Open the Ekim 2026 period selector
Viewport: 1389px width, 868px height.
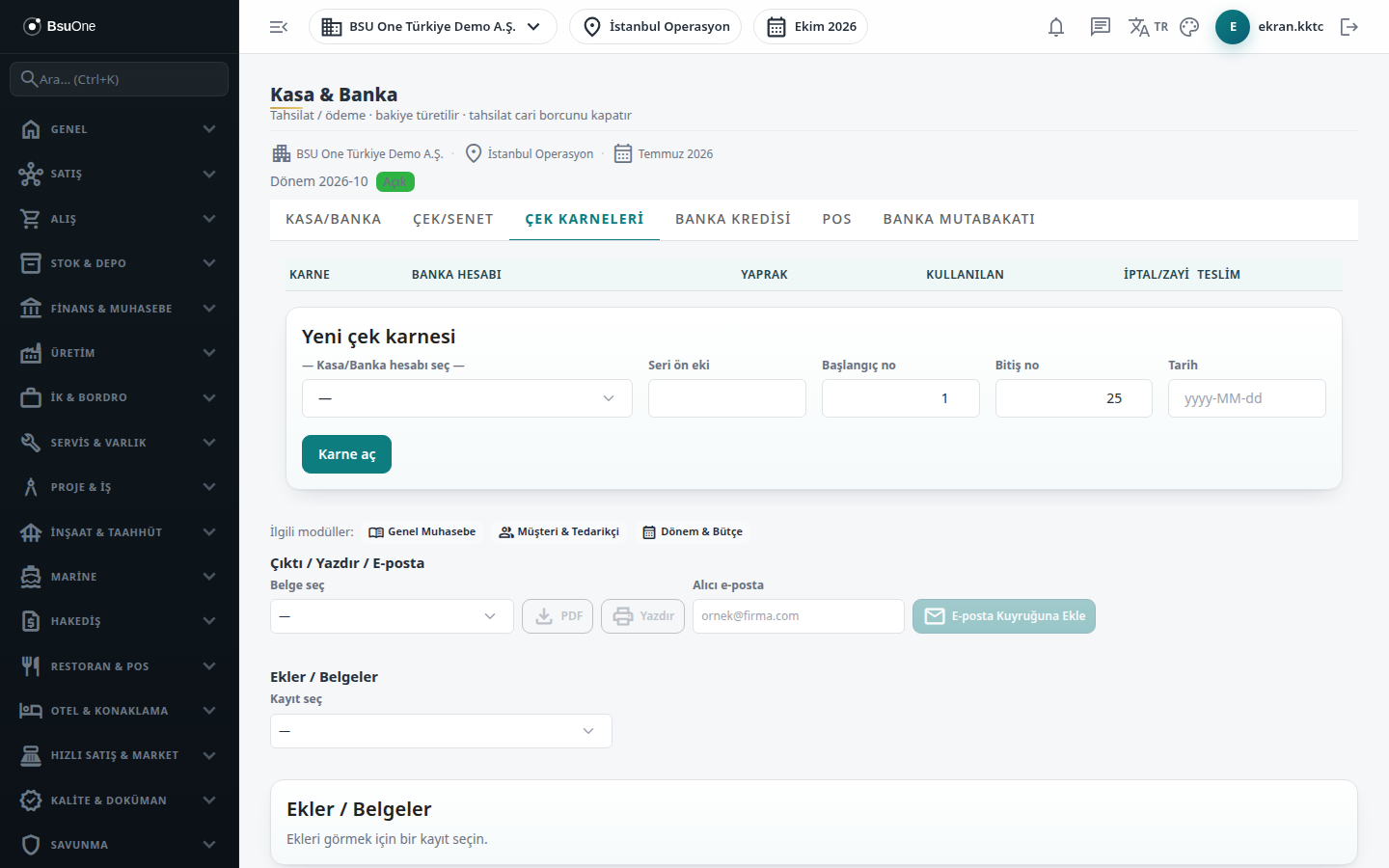tap(810, 27)
